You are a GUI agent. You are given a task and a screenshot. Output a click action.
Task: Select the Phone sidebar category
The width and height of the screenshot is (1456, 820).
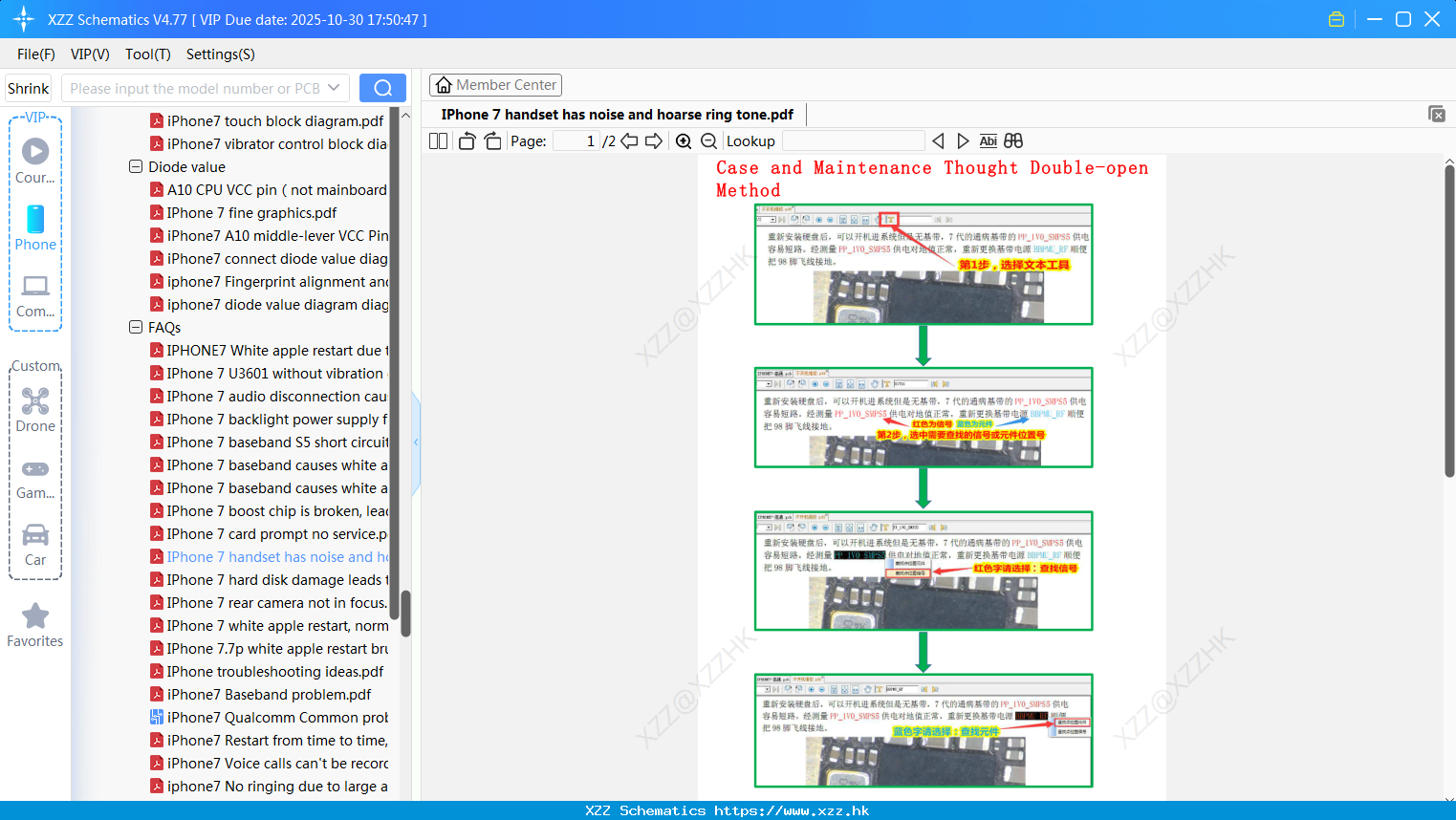(35, 227)
